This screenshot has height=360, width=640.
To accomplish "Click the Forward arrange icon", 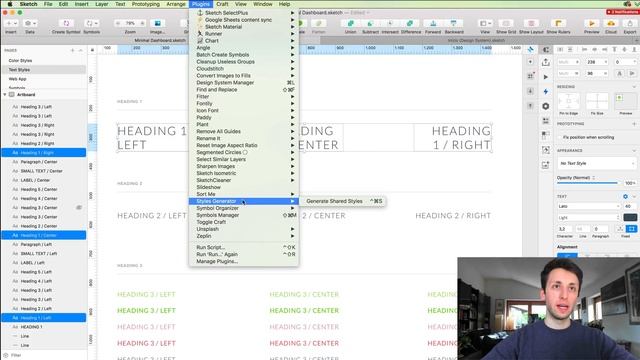I will (x=433, y=23).
